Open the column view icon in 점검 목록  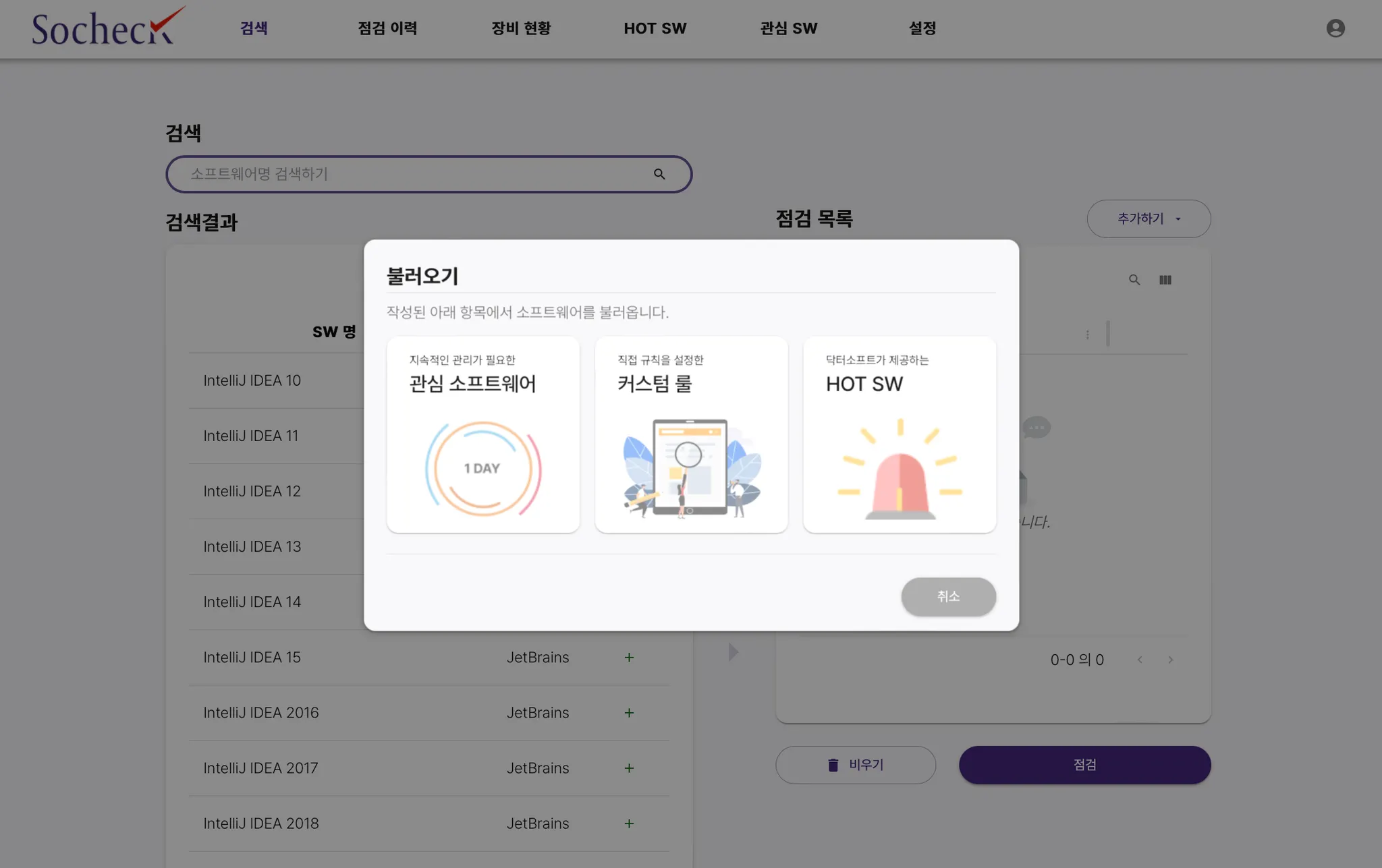click(x=1165, y=280)
